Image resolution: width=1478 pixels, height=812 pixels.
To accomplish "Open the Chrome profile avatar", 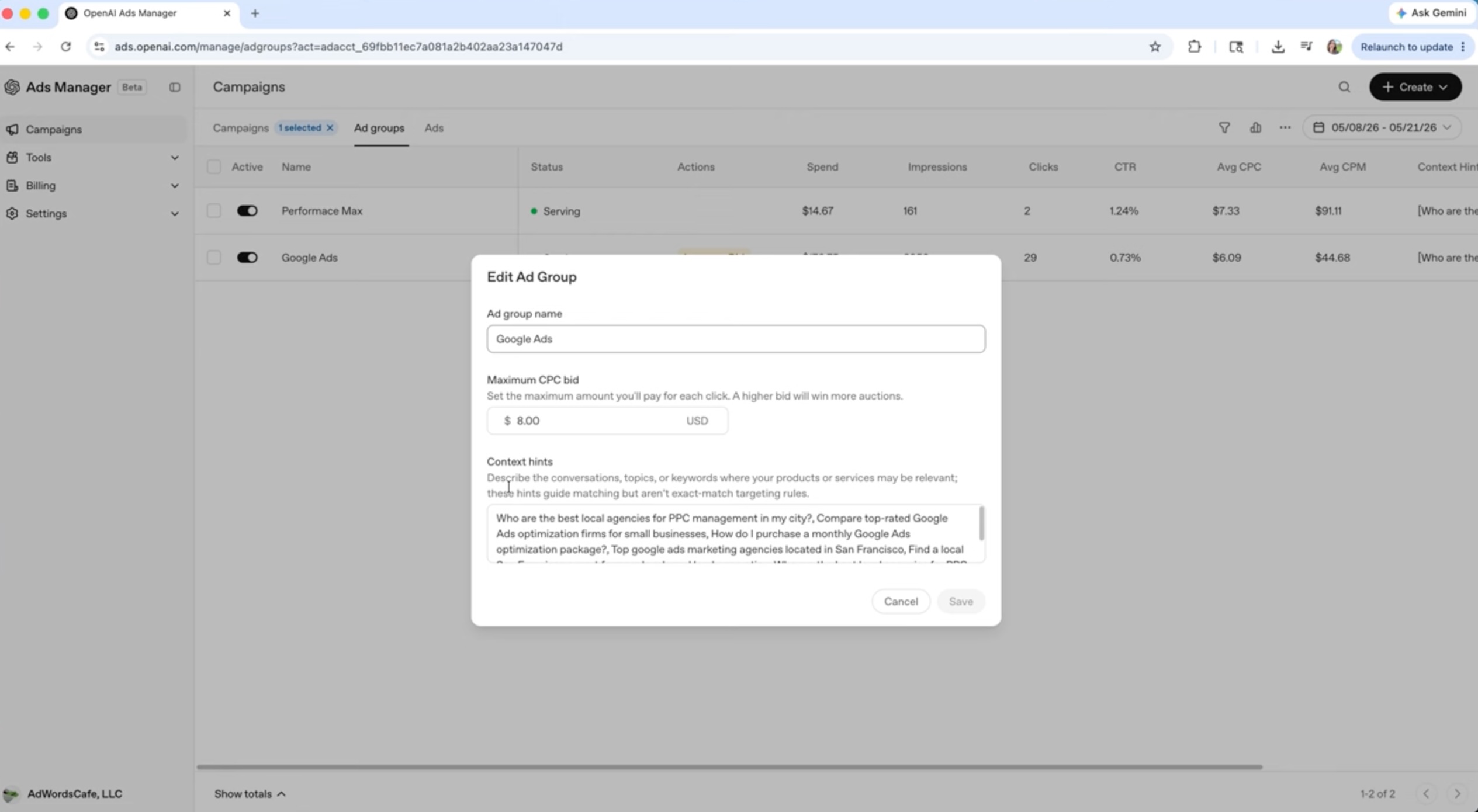I will tap(1334, 47).
